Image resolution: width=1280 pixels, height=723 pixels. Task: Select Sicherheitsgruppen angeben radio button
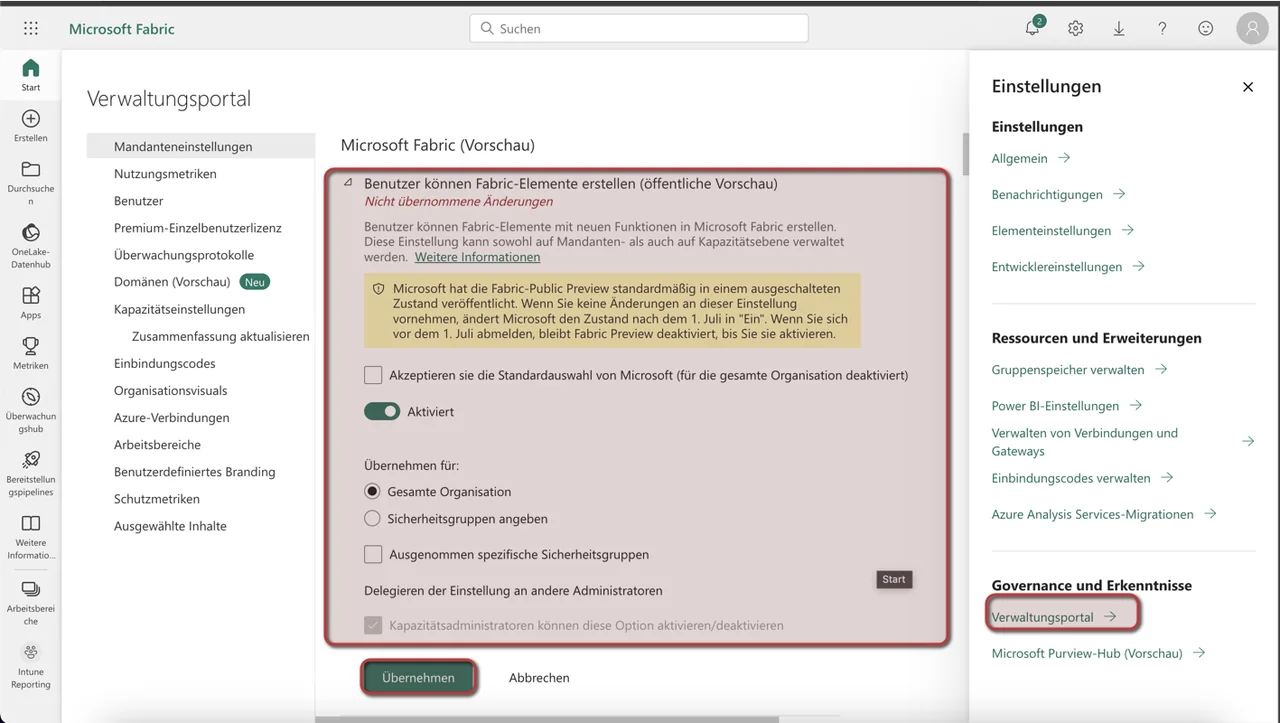pyautogui.click(x=372, y=518)
